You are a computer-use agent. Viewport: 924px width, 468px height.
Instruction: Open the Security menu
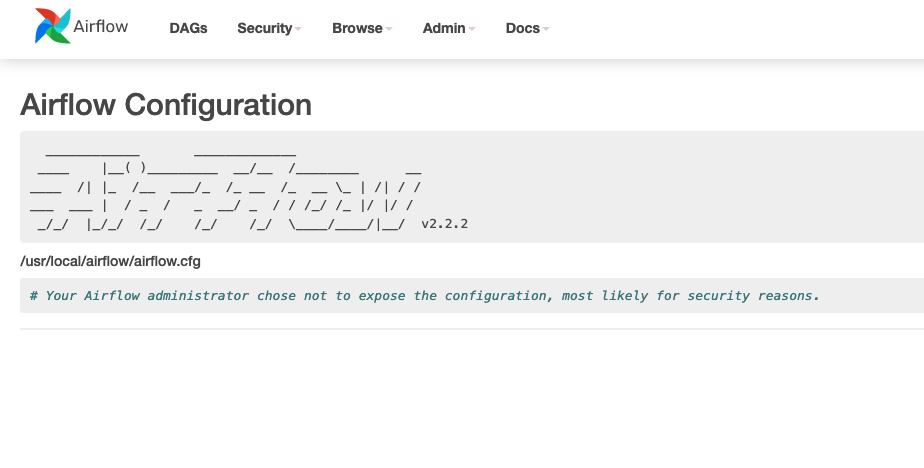(x=269, y=28)
